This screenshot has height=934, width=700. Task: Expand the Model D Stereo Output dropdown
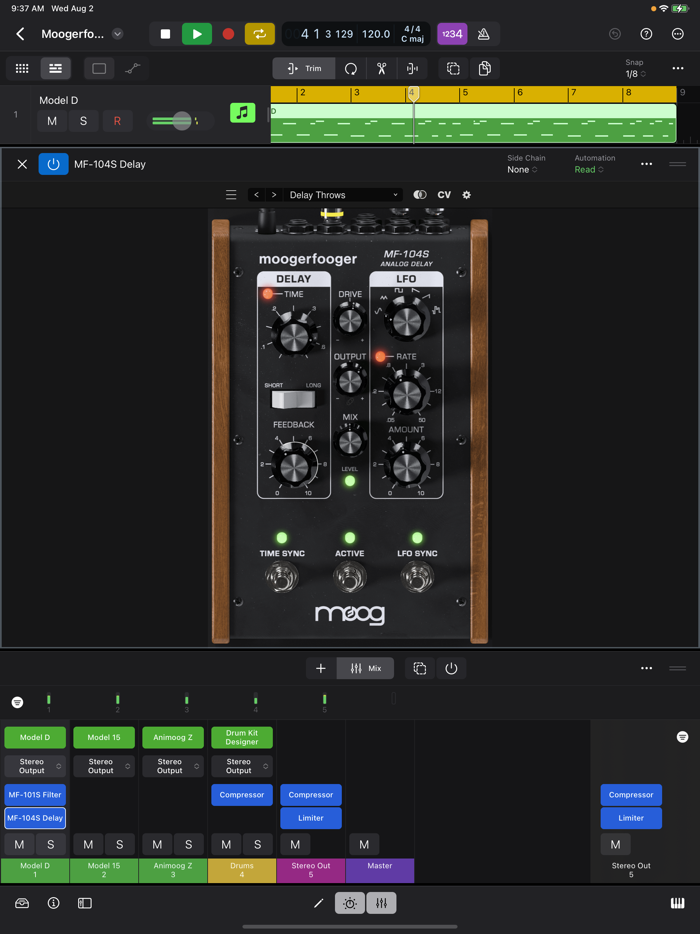(35, 766)
